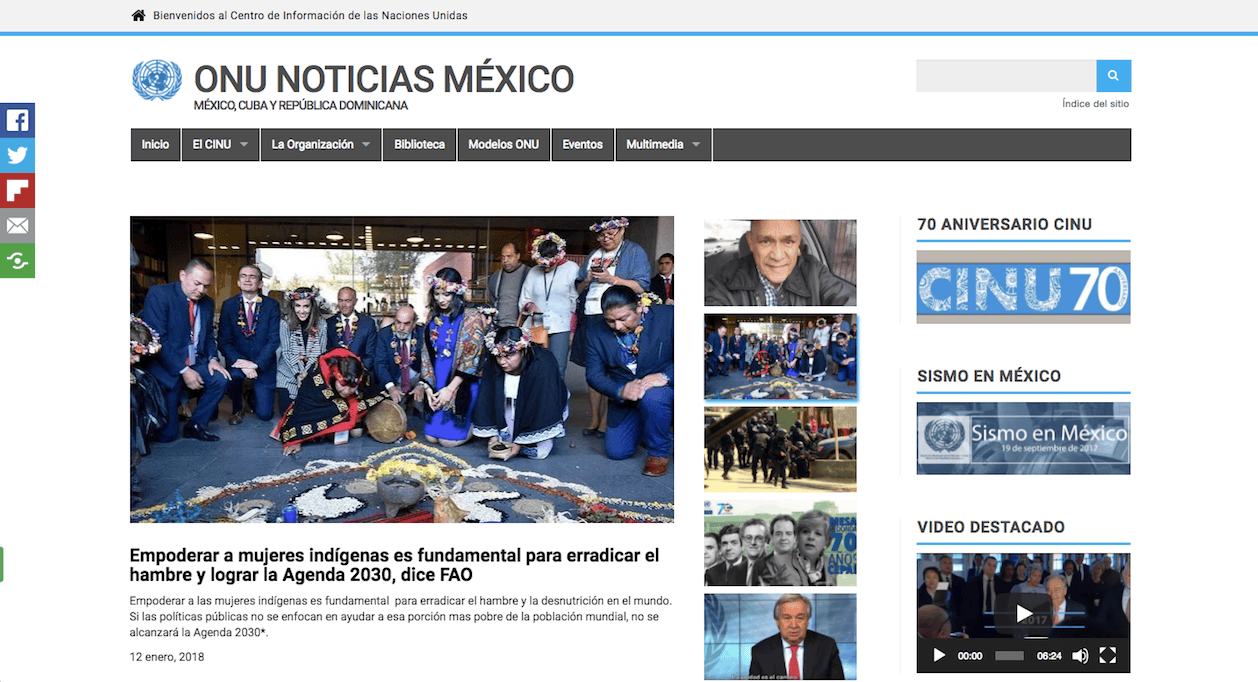Seek using the video progress bar
The height and width of the screenshot is (682, 1258).
point(1009,656)
